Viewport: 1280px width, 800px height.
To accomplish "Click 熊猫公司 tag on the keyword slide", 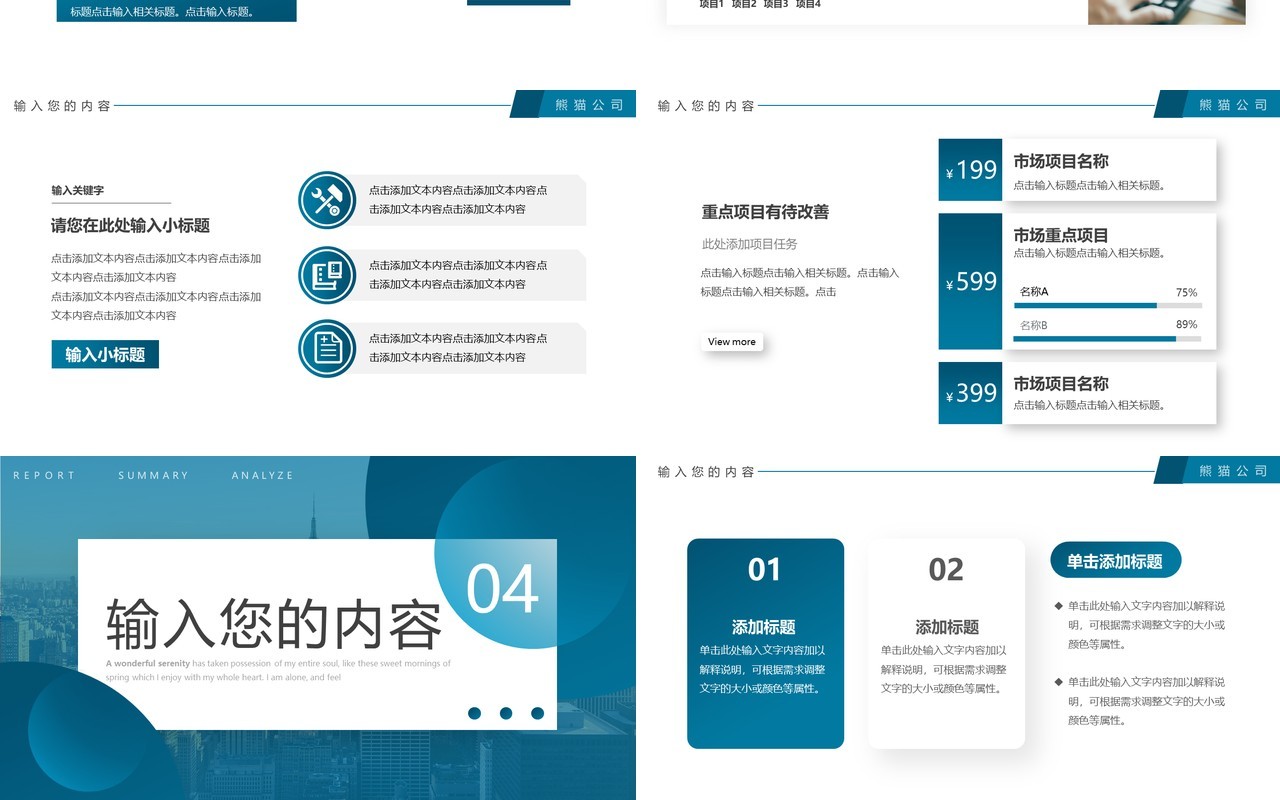I will pyautogui.click(x=590, y=105).
